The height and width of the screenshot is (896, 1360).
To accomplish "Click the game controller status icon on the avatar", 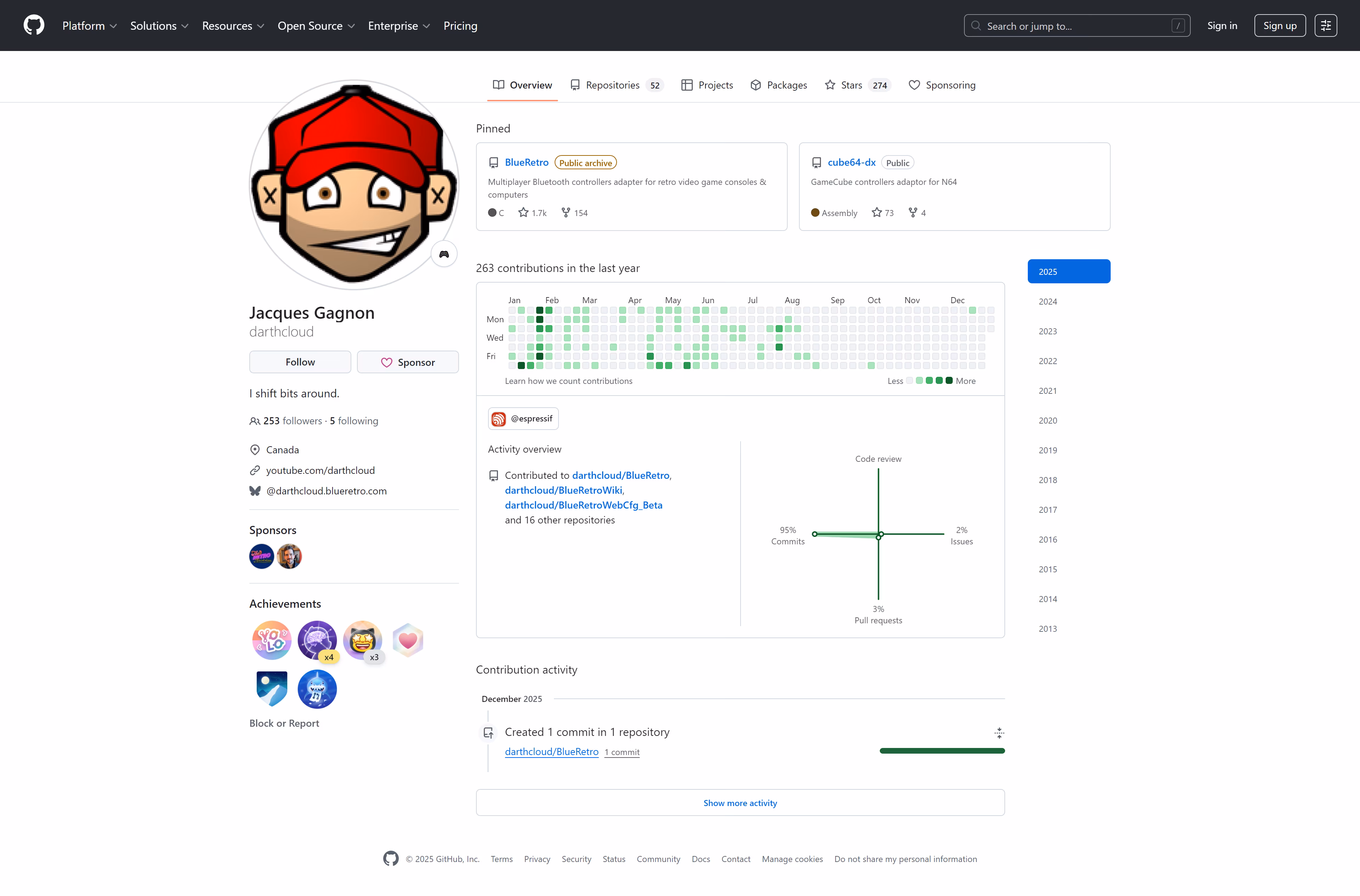I will (444, 254).
